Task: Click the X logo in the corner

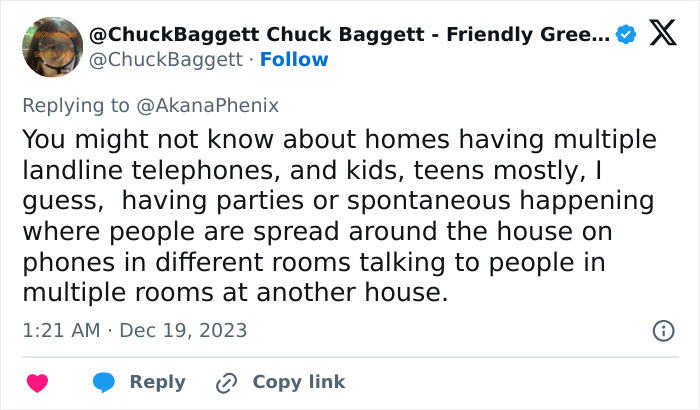Action: click(x=661, y=35)
